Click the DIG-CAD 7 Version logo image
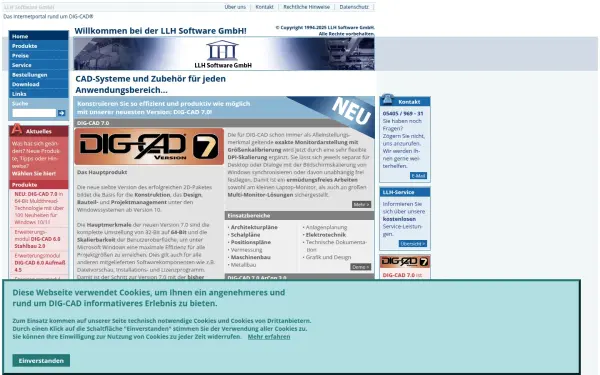This screenshot has width=600, height=375. click(x=149, y=147)
